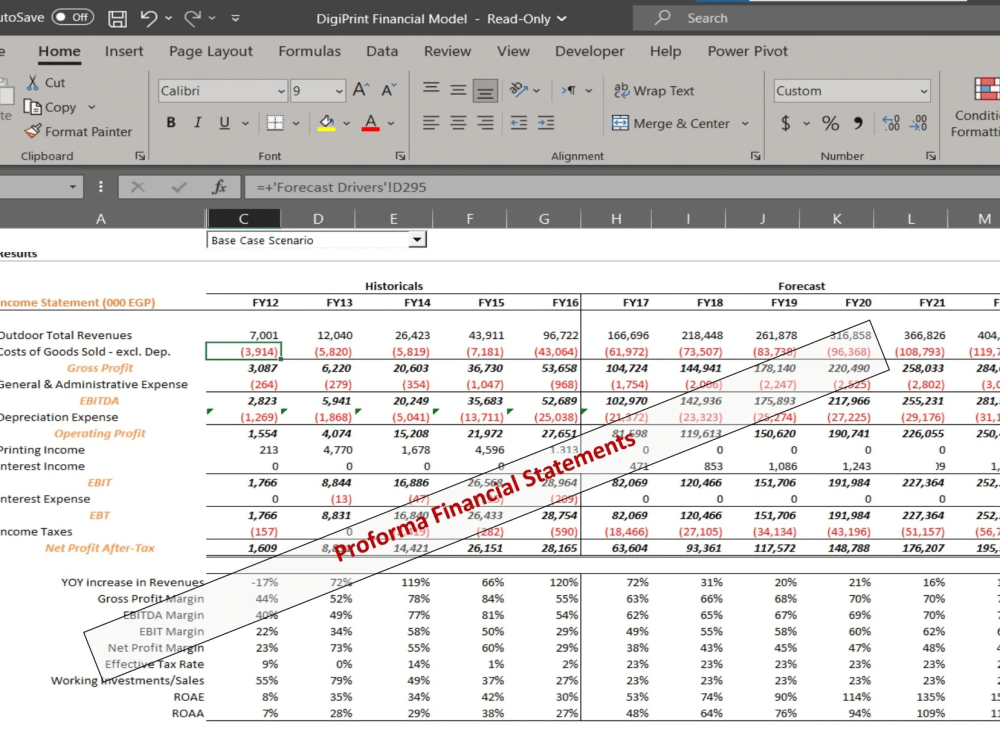The image size is (1000, 750).
Task: Open Customize Quick Access Toolbar menu
Action: [235, 18]
